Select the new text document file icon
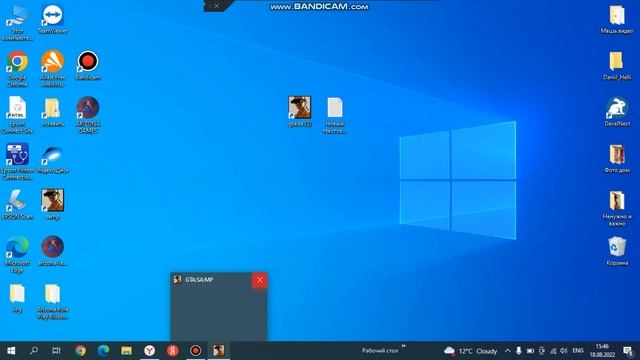The height and width of the screenshot is (360, 640). click(x=335, y=116)
